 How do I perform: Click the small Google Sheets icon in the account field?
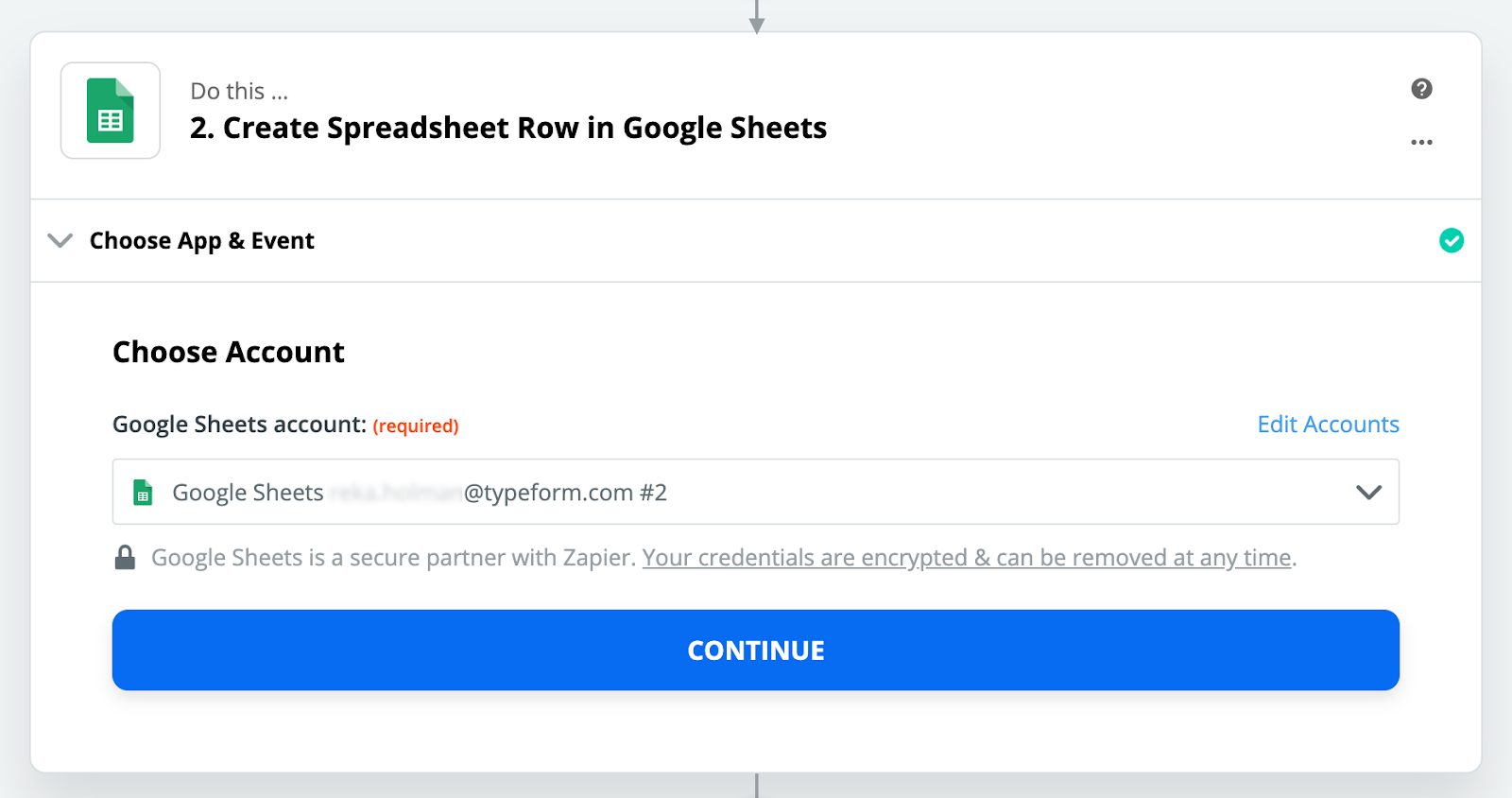click(143, 493)
